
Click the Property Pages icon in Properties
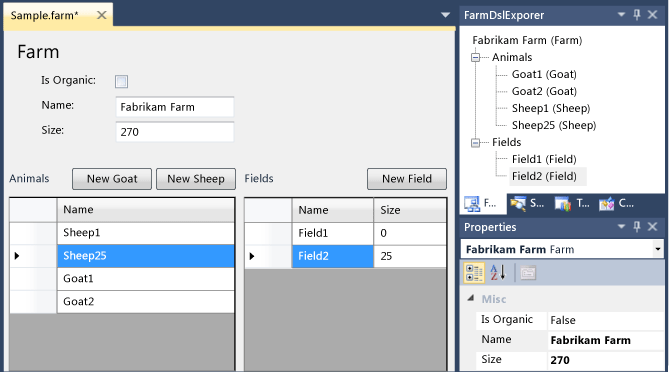tap(528, 273)
